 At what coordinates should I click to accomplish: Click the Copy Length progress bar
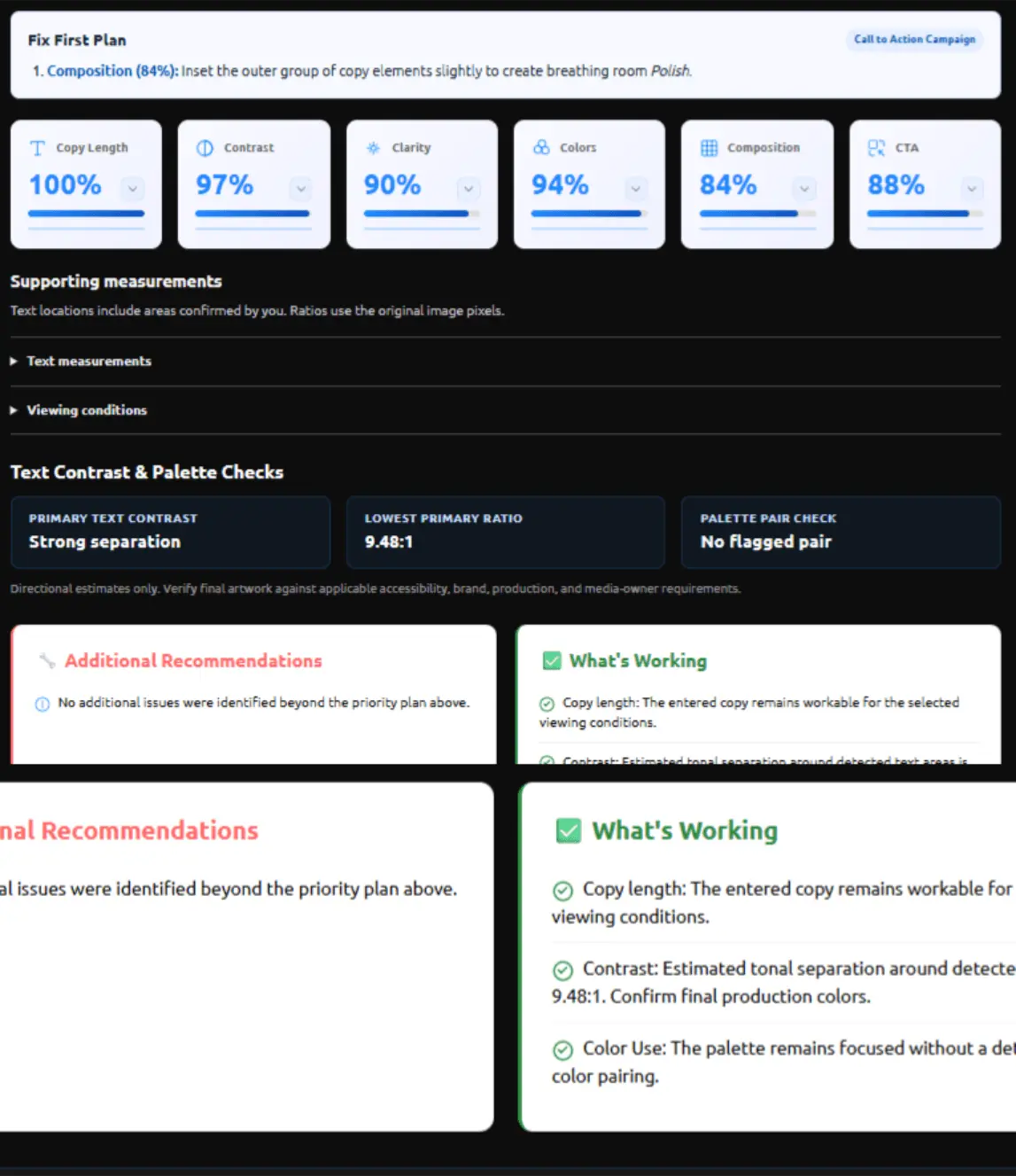(86, 214)
